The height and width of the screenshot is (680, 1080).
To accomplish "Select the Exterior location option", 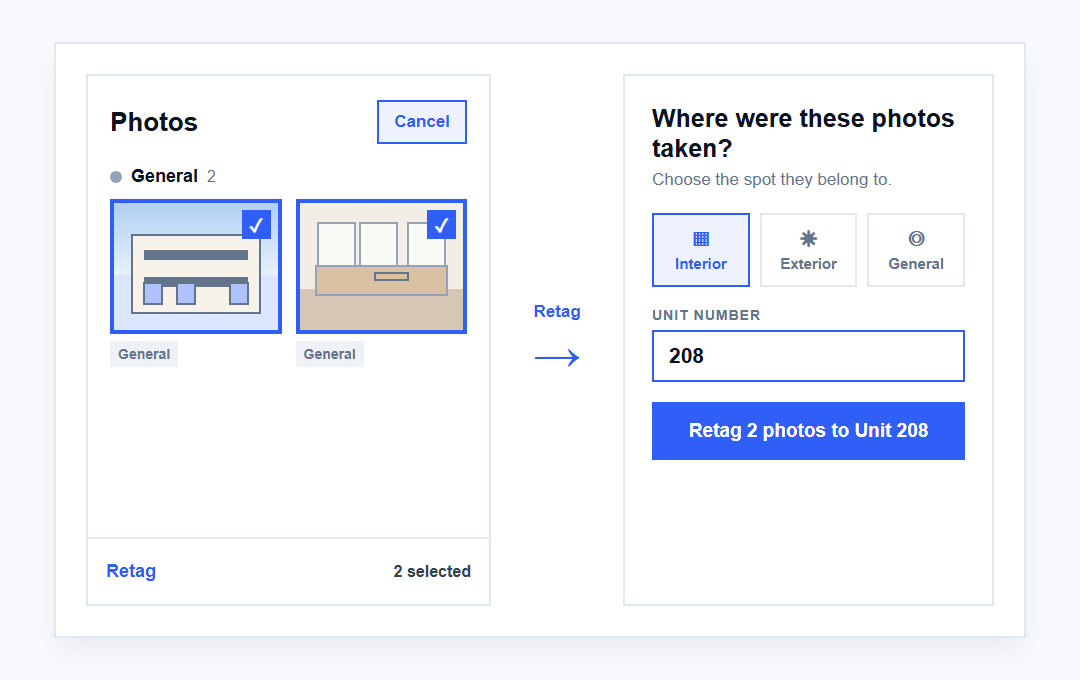I will tap(808, 250).
